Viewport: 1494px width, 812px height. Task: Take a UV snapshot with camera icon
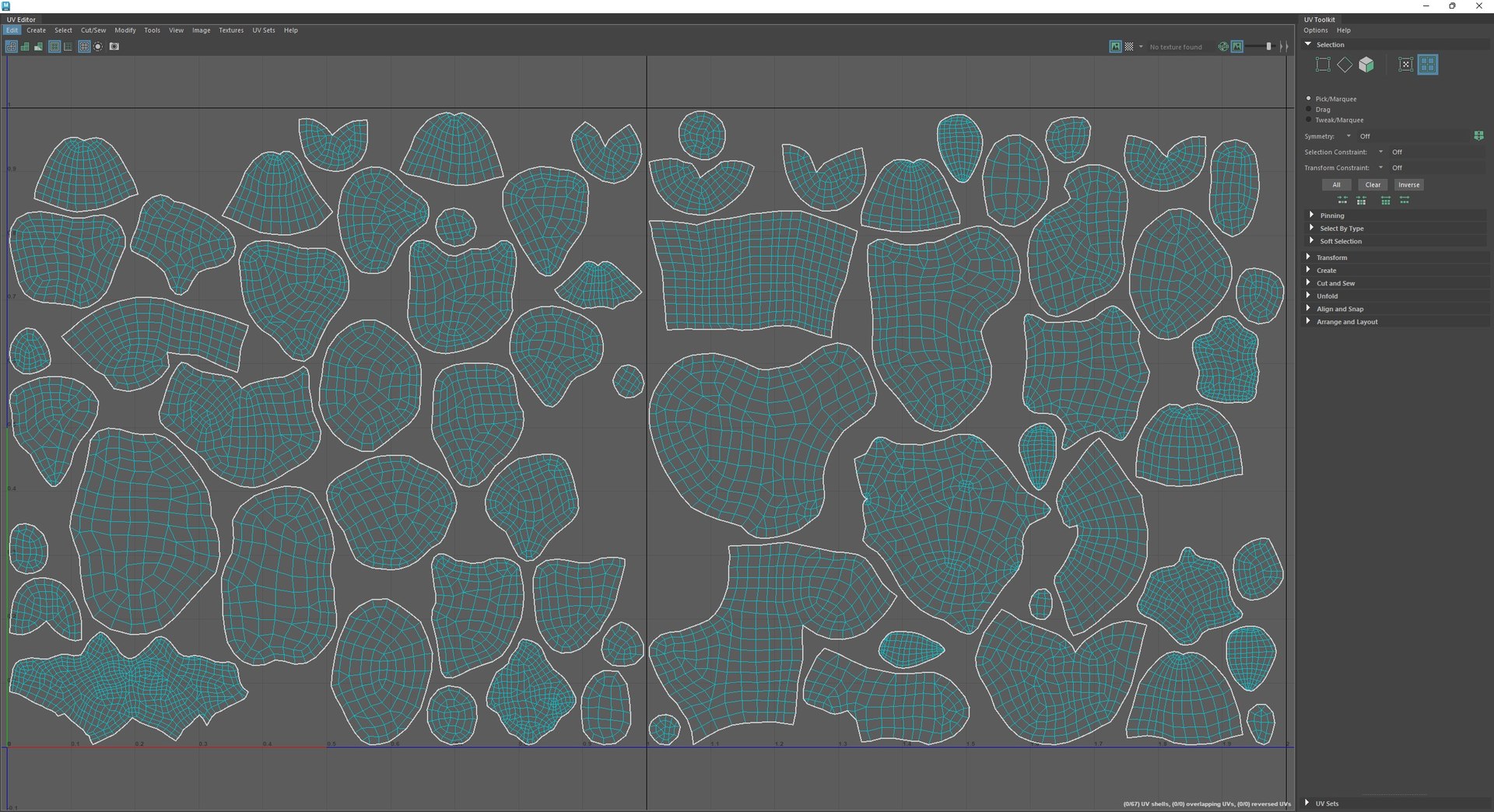coord(114,47)
